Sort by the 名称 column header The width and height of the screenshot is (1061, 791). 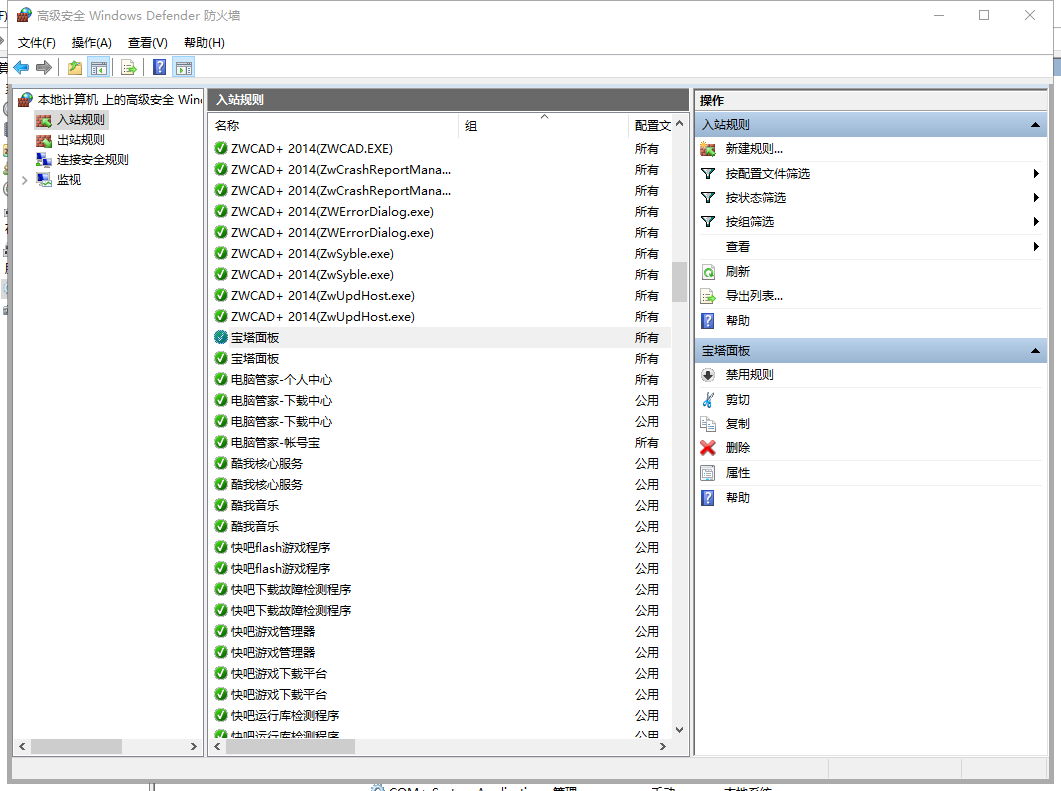[x=334, y=125]
